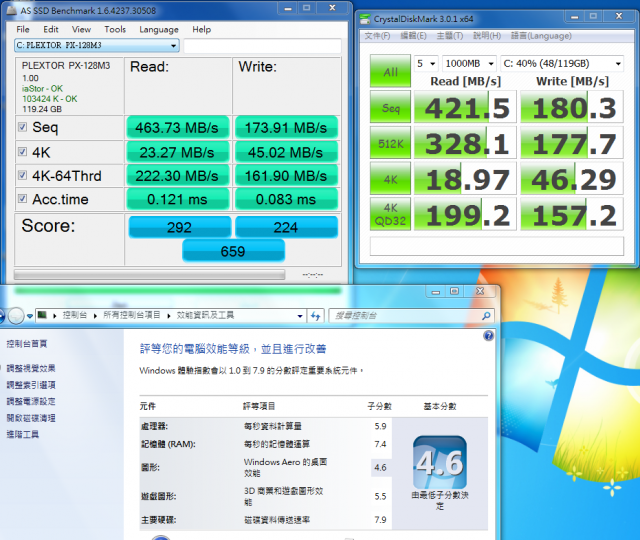This screenshot has height=540, width=640.
Task: Click the 4K read value 23.27 MB/s
Action: (x=177, y=152)
